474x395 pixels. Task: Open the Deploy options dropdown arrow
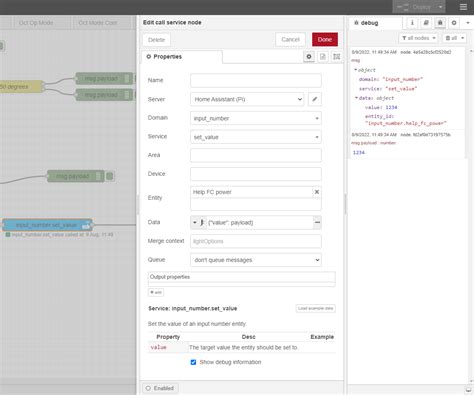pyautogui.click(x=441, y=7)
